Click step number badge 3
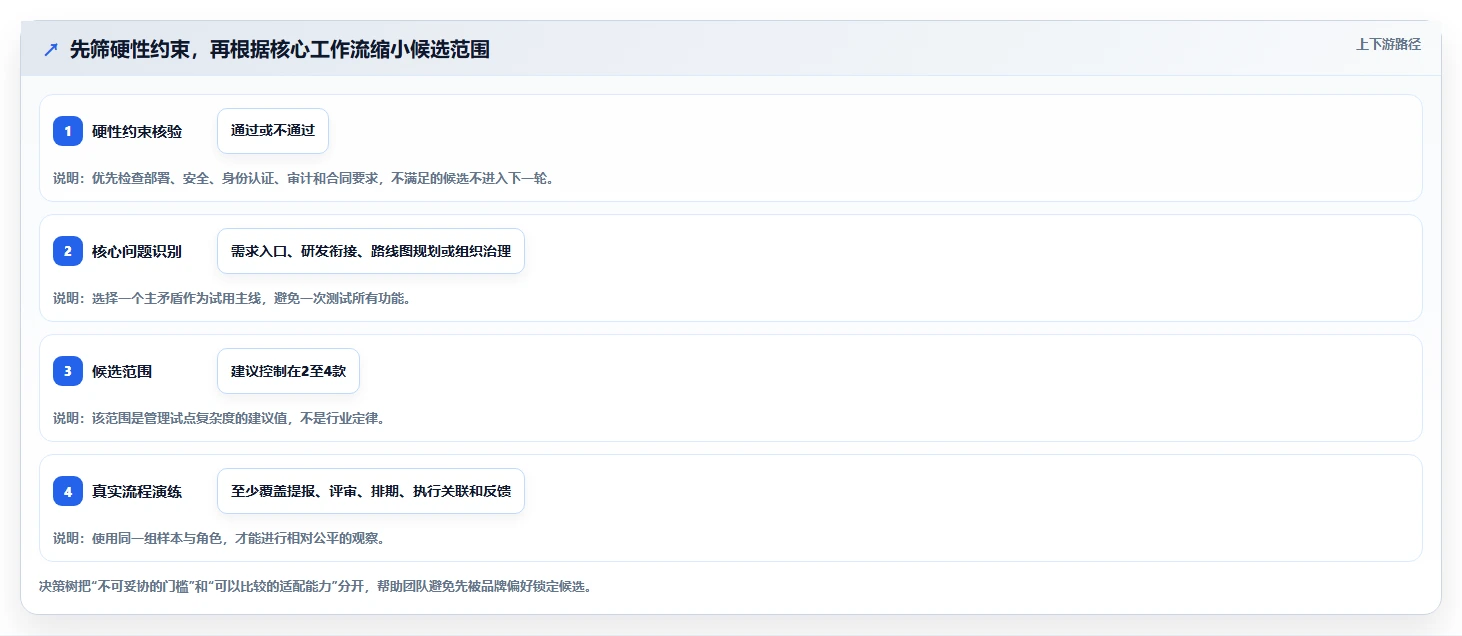Viewport: 1462px width, 636px height. (68, 371)
